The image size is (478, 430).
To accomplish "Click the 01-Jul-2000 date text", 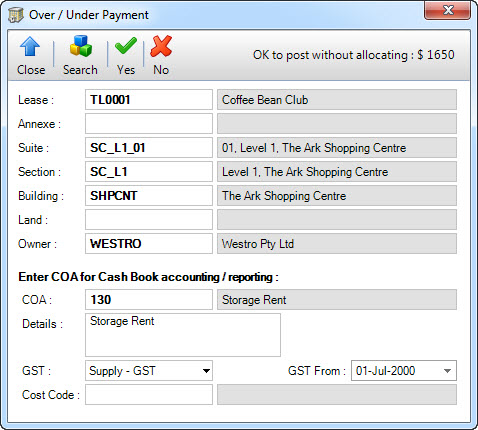I will point(385,371).
